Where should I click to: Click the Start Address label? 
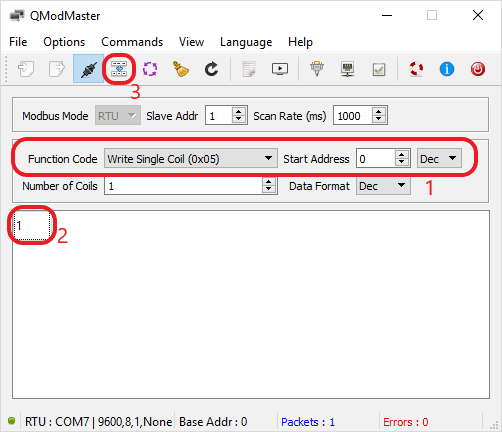(x=316, y=159)
